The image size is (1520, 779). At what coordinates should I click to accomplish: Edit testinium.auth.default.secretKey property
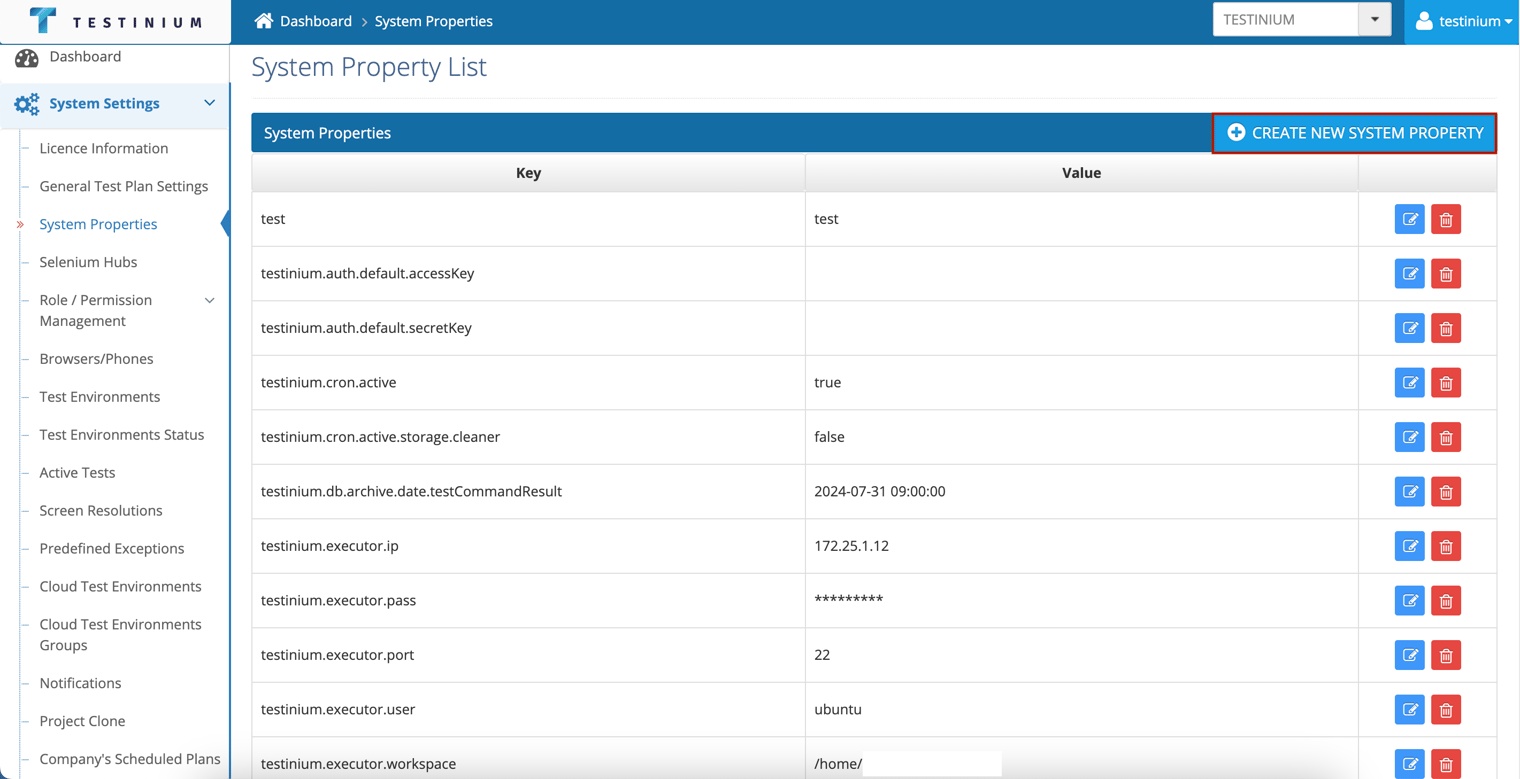[1410, 328]
